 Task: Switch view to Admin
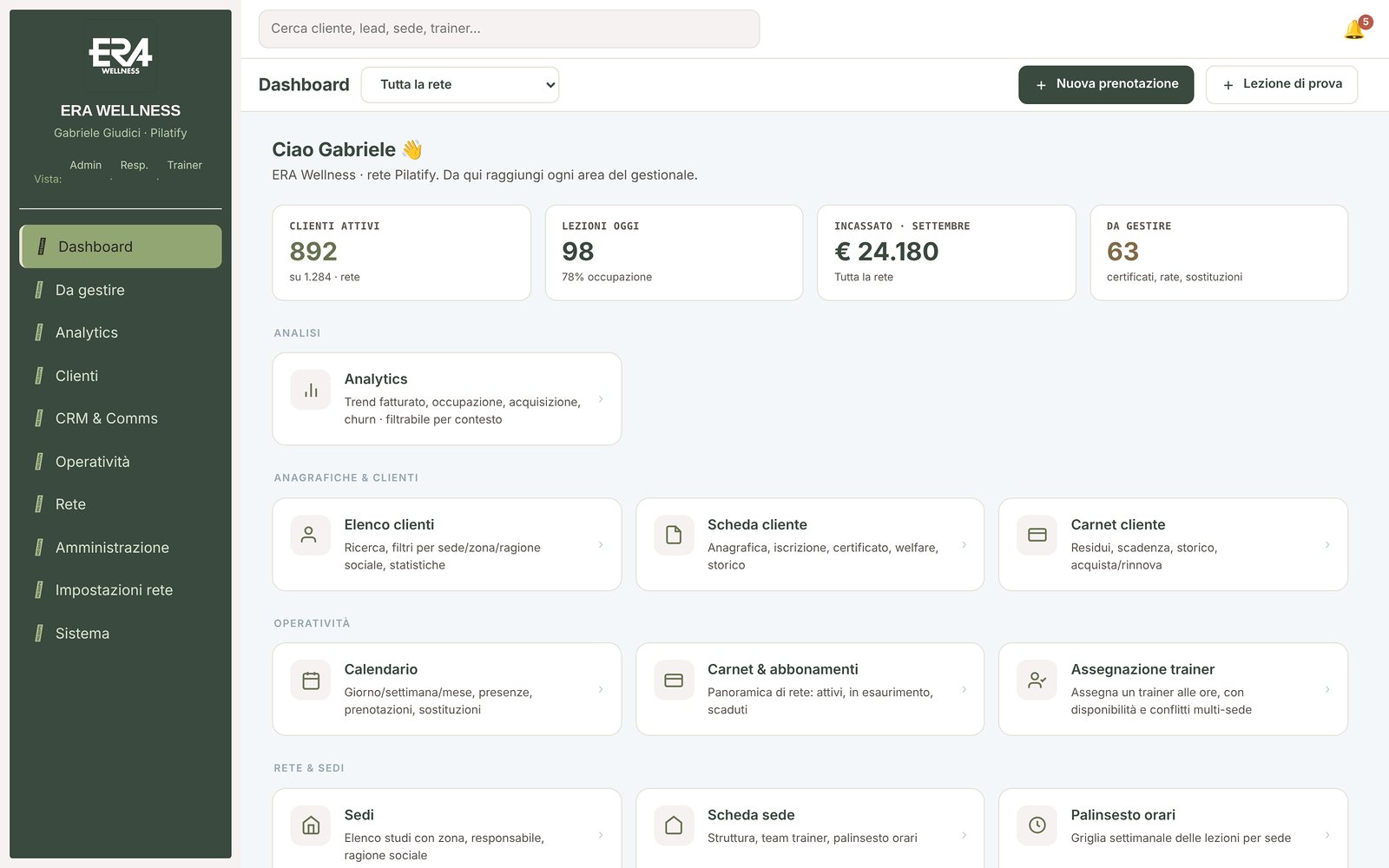(86, 165)
